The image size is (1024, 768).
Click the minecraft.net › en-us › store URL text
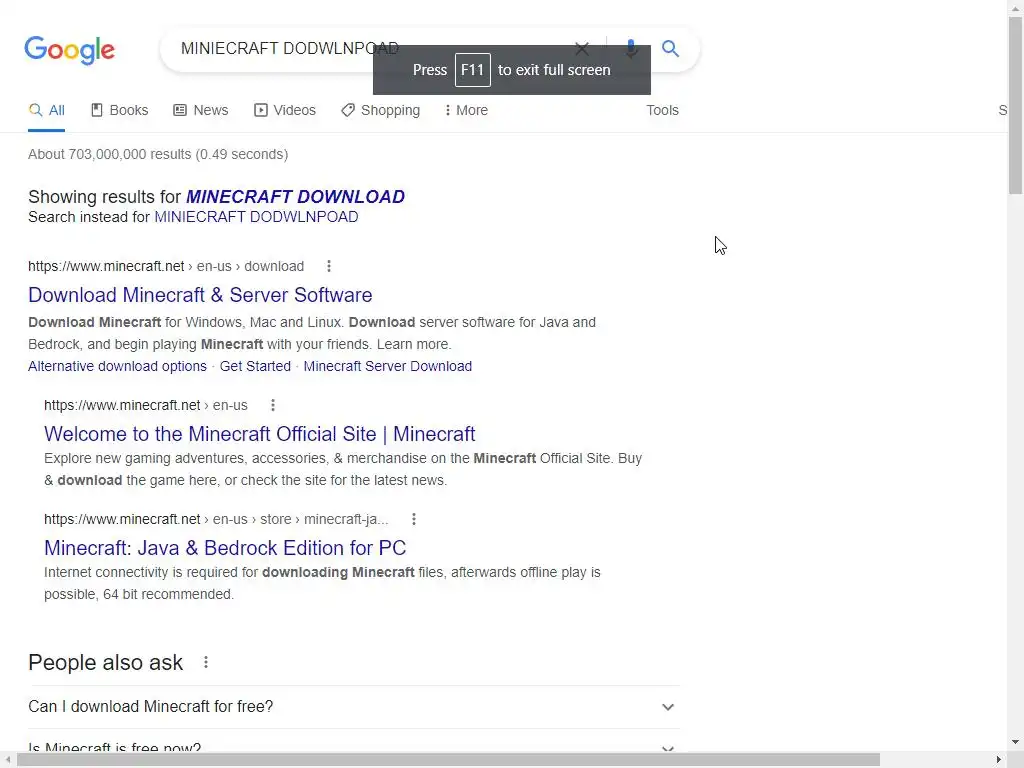(216, 519)
